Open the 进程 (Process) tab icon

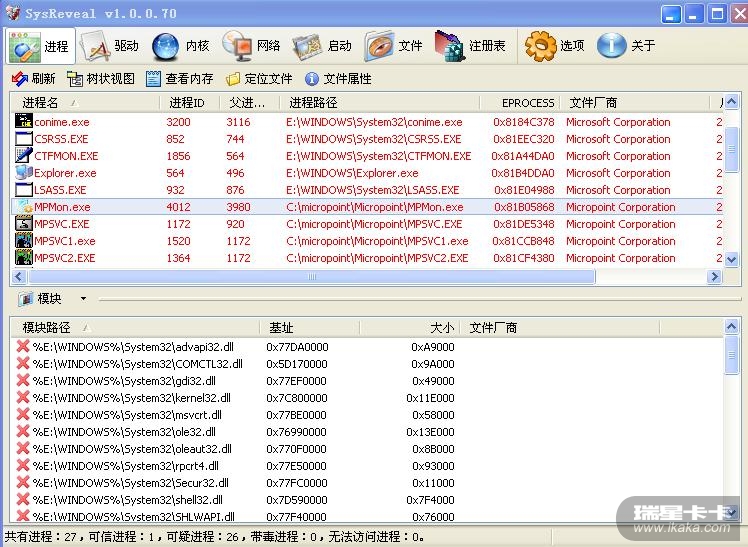click(25, 47)
